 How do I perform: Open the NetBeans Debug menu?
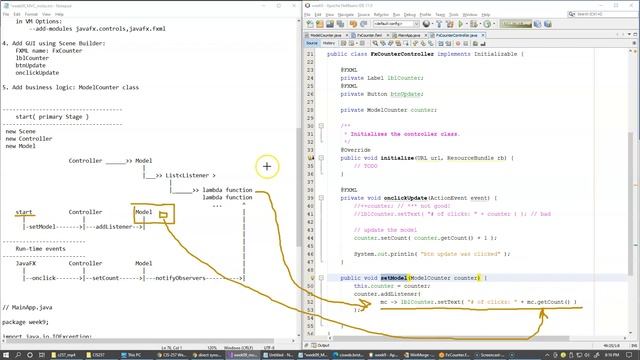pyautogui.click(x=409, y=15)
